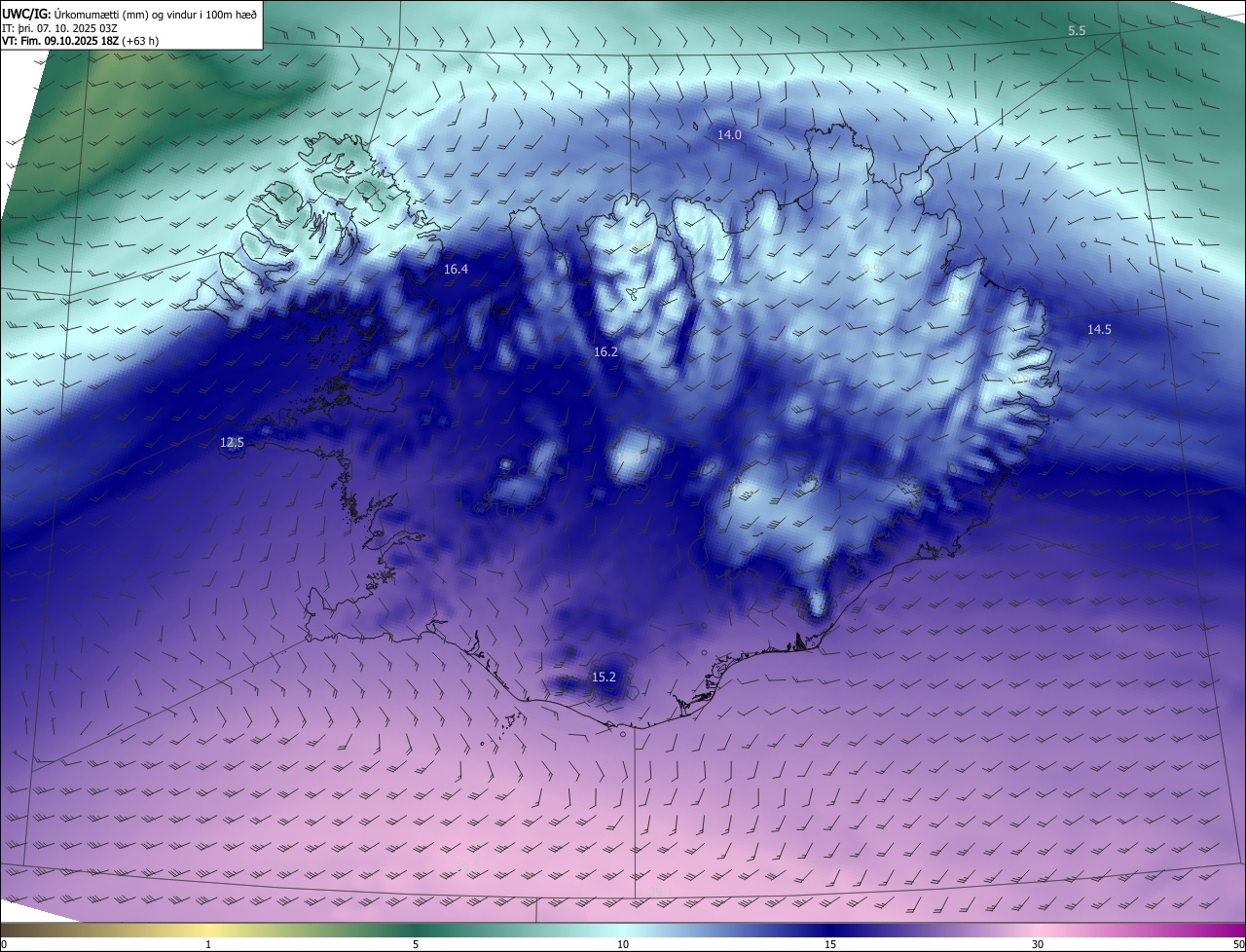Click the '30' tick label on the color scale
Image resolution: width=1246 pixels, height=952 pixels.
pos(1038,944)
